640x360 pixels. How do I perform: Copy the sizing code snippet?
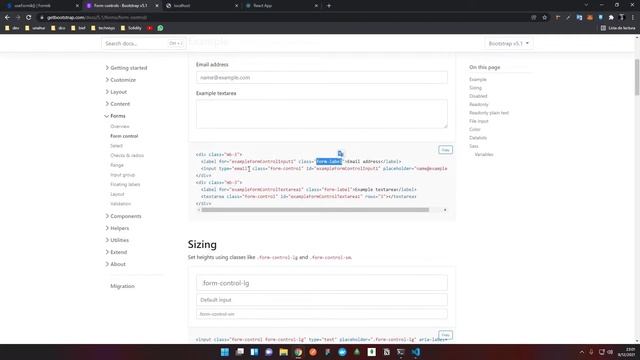tap(445, 335)
